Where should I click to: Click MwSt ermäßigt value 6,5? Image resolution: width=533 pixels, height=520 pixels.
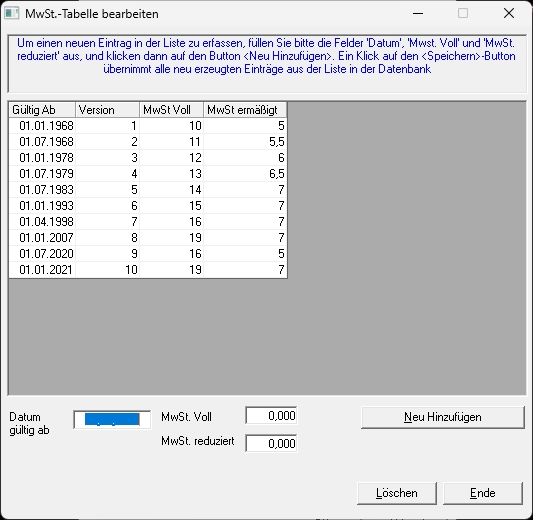pyautogui.click(x=245, y=174)
